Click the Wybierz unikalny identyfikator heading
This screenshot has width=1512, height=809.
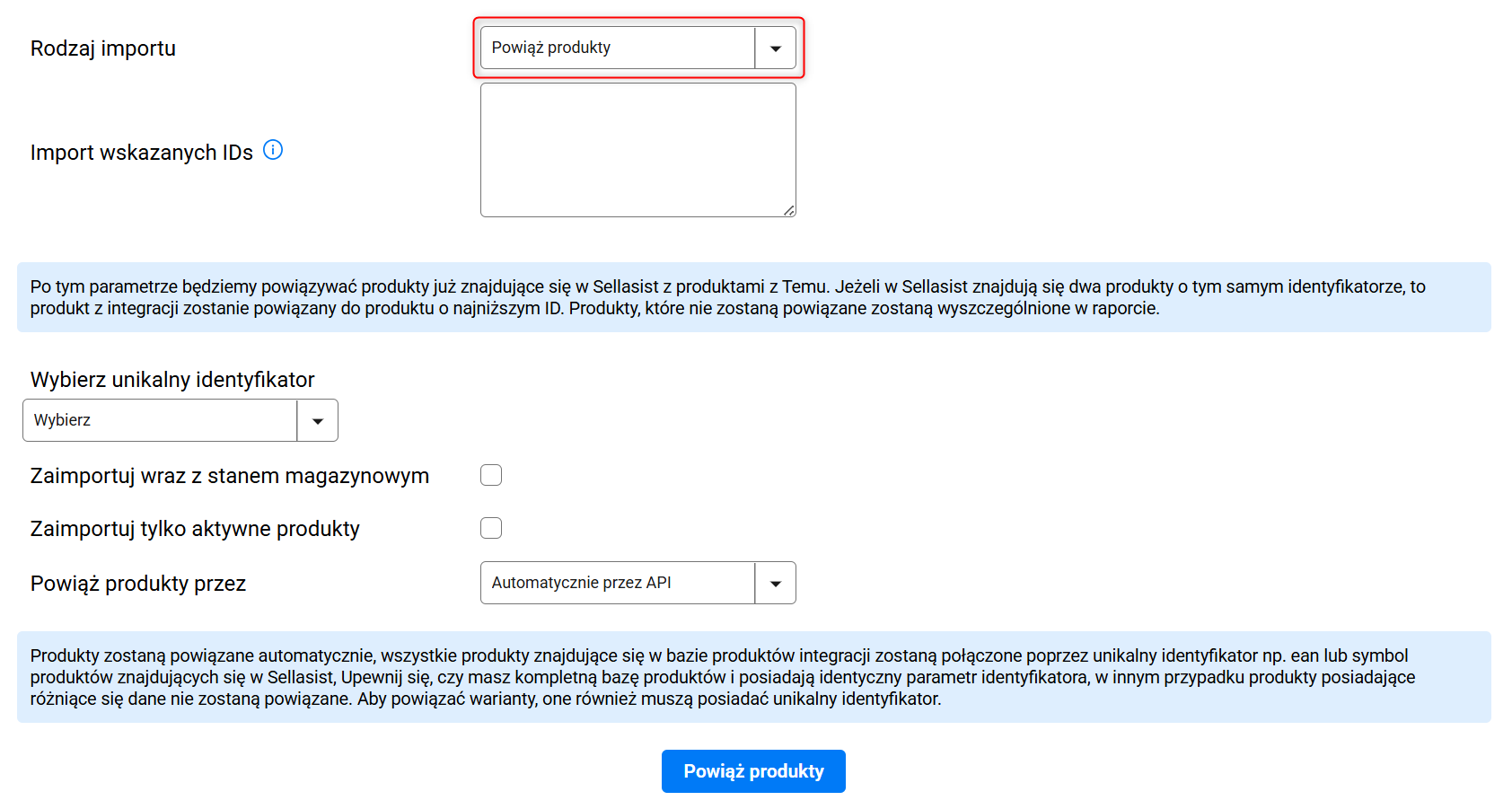172,380
